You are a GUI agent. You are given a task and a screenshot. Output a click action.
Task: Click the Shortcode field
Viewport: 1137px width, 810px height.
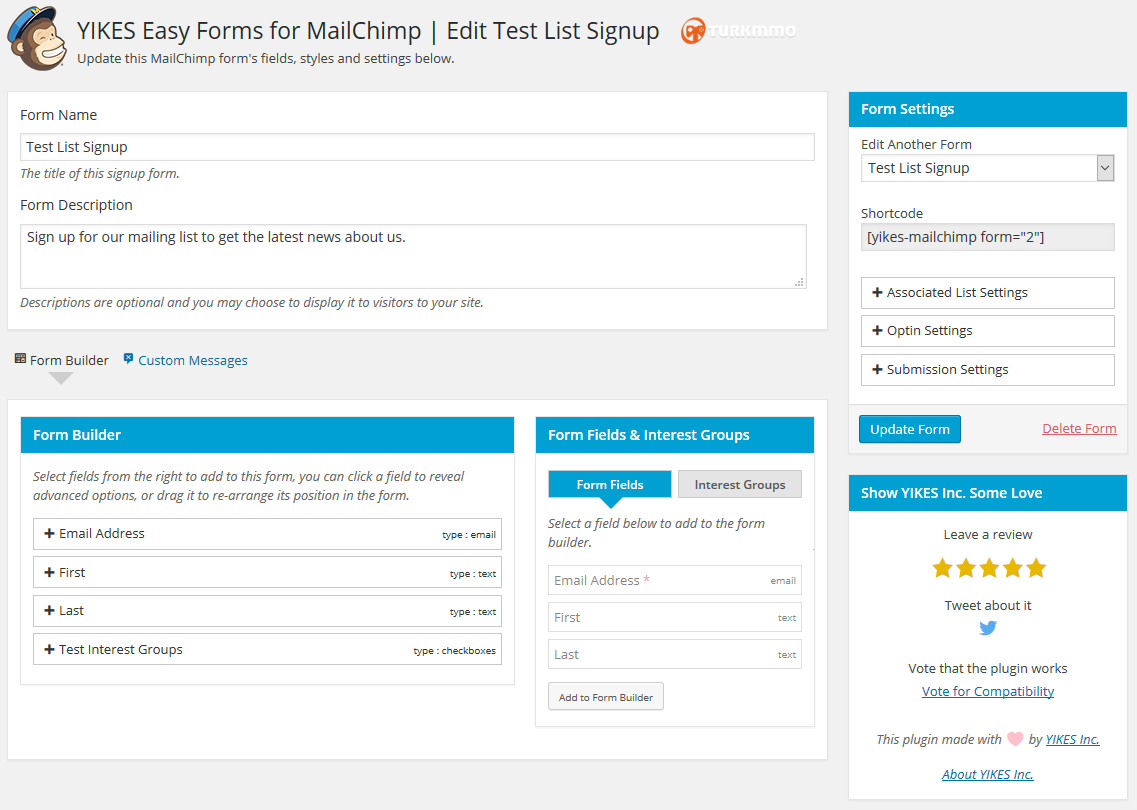pyautogui.click(x=987, y=237)
